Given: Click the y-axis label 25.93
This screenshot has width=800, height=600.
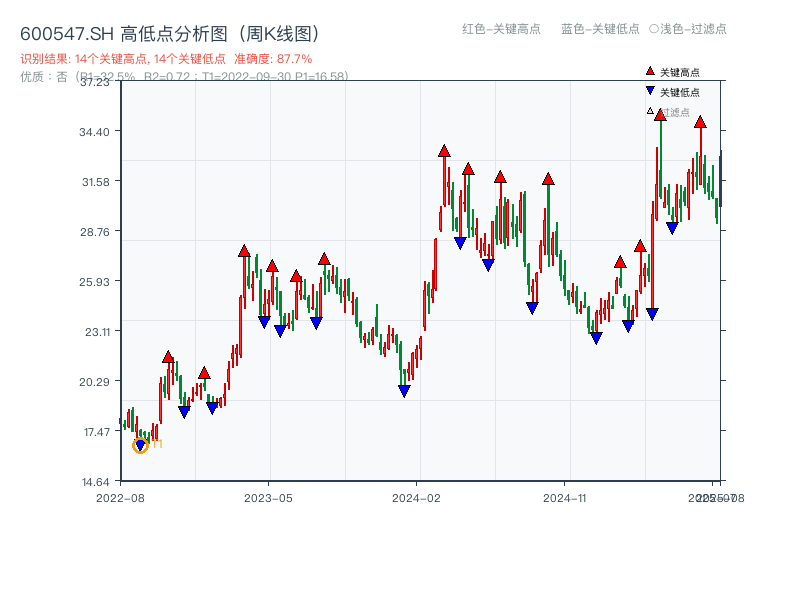Looking at the screenshot, I should point(94,282).
